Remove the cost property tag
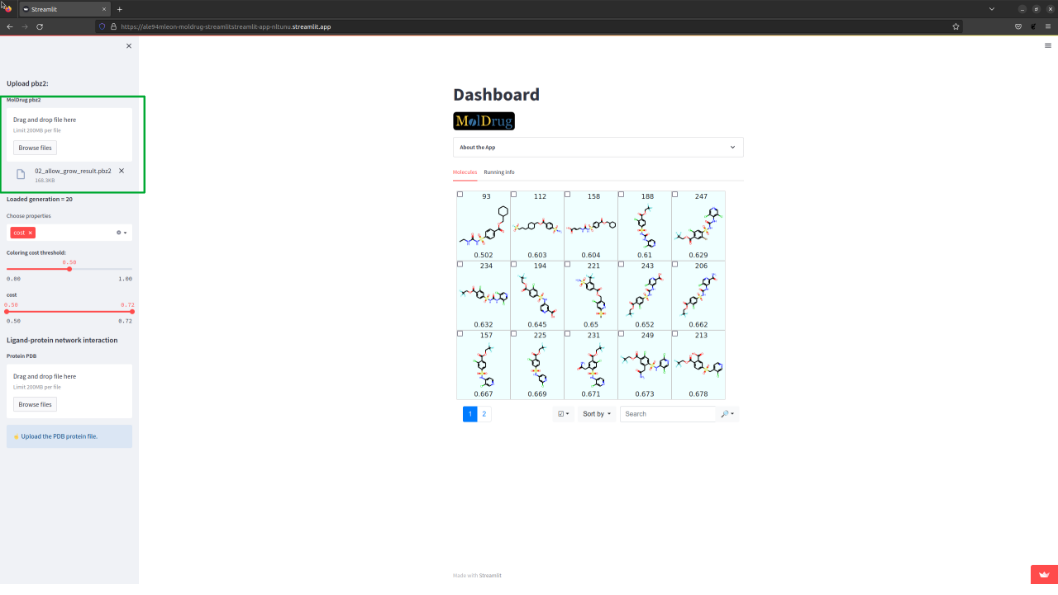This screenshot has width=1058, height=595. [x=30, y=233]
